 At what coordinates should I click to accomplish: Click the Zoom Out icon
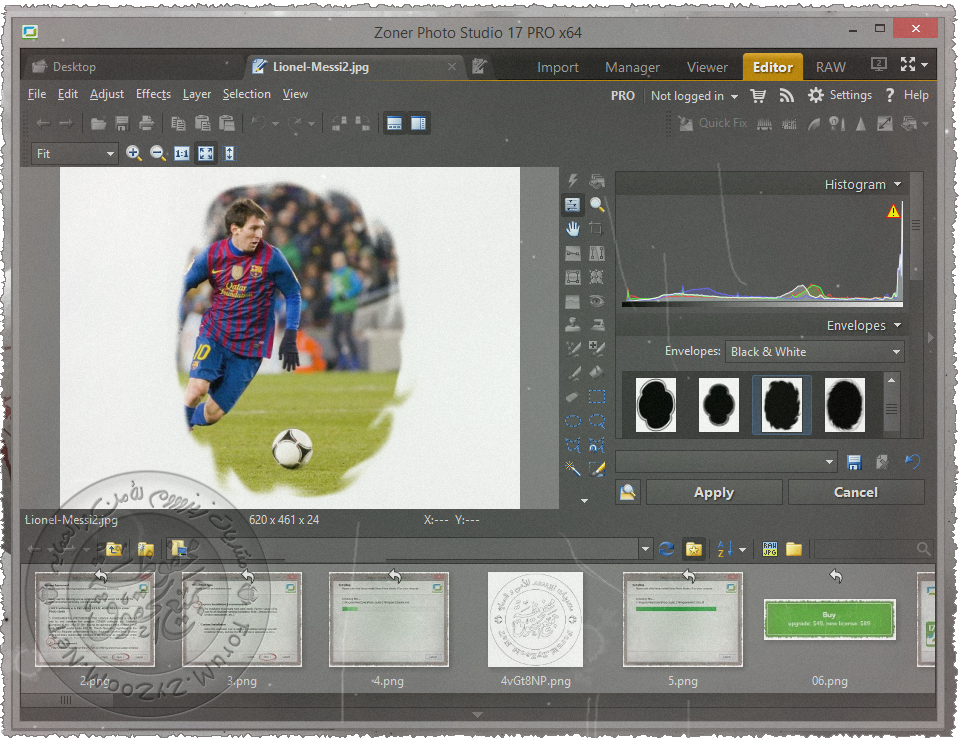[x=158, y=153]
